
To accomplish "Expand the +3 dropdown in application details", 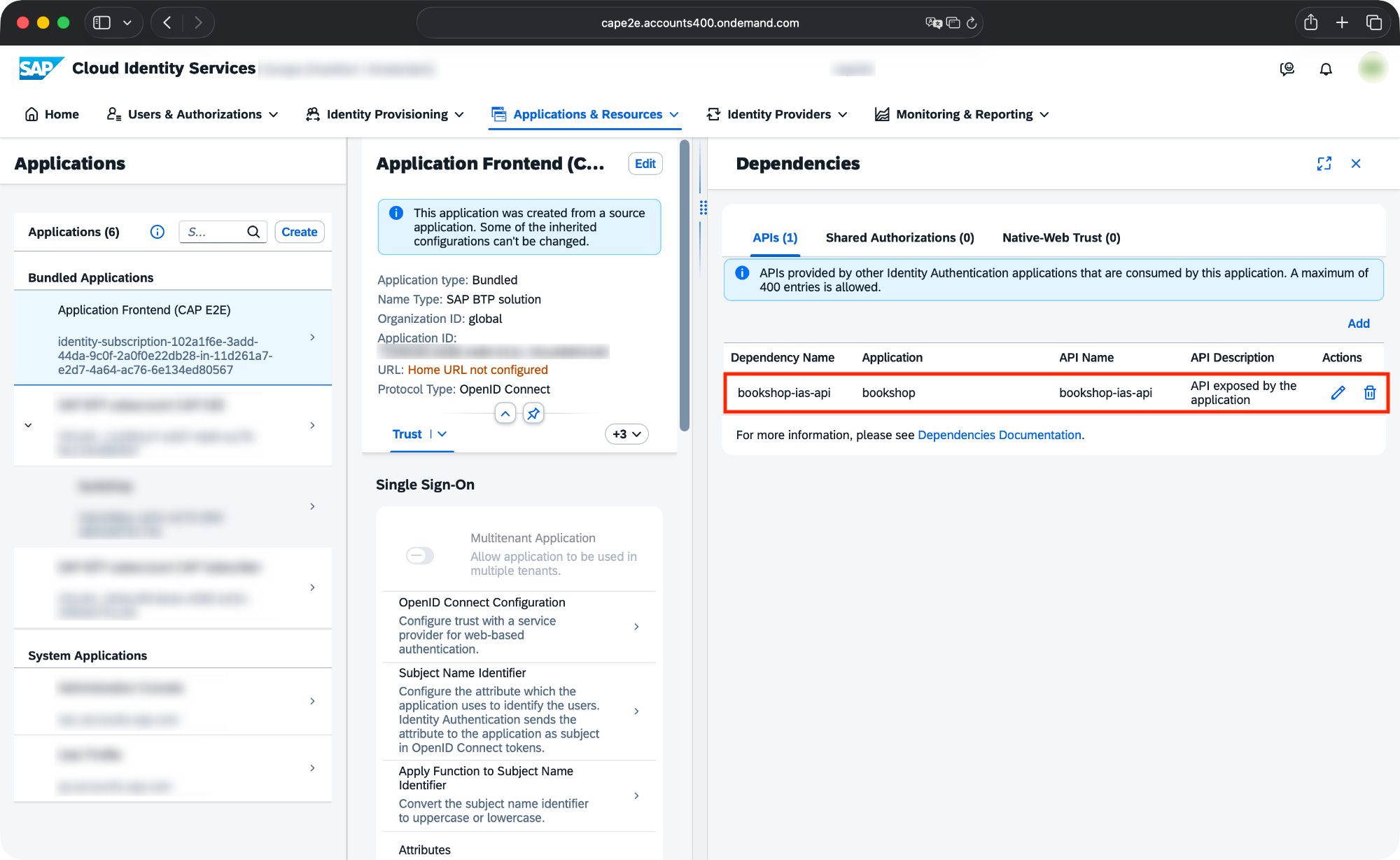I will (x=626, y=434).
